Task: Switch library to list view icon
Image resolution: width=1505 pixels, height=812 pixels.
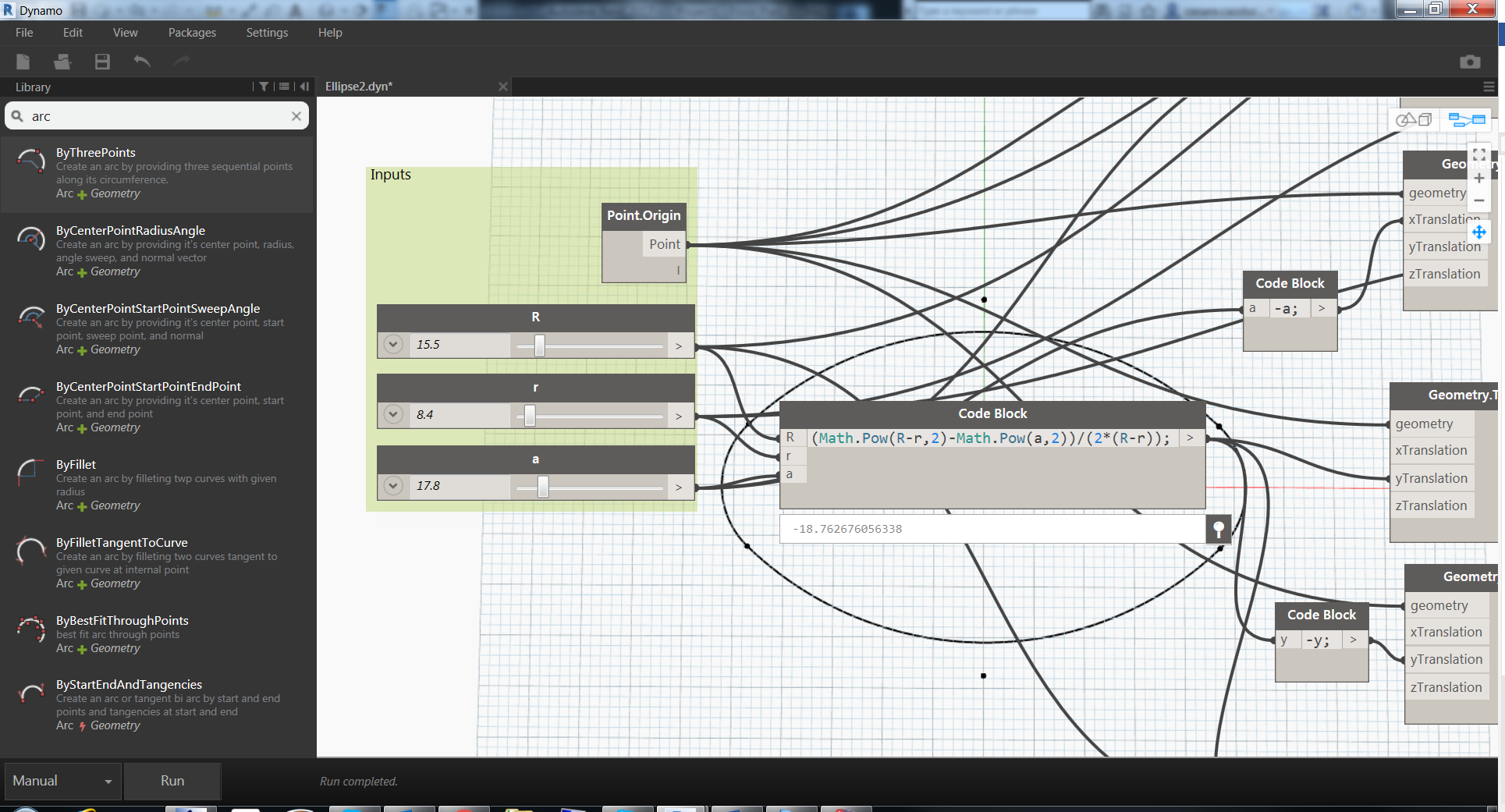Action: pyautogui.click(x=285, y=87)
